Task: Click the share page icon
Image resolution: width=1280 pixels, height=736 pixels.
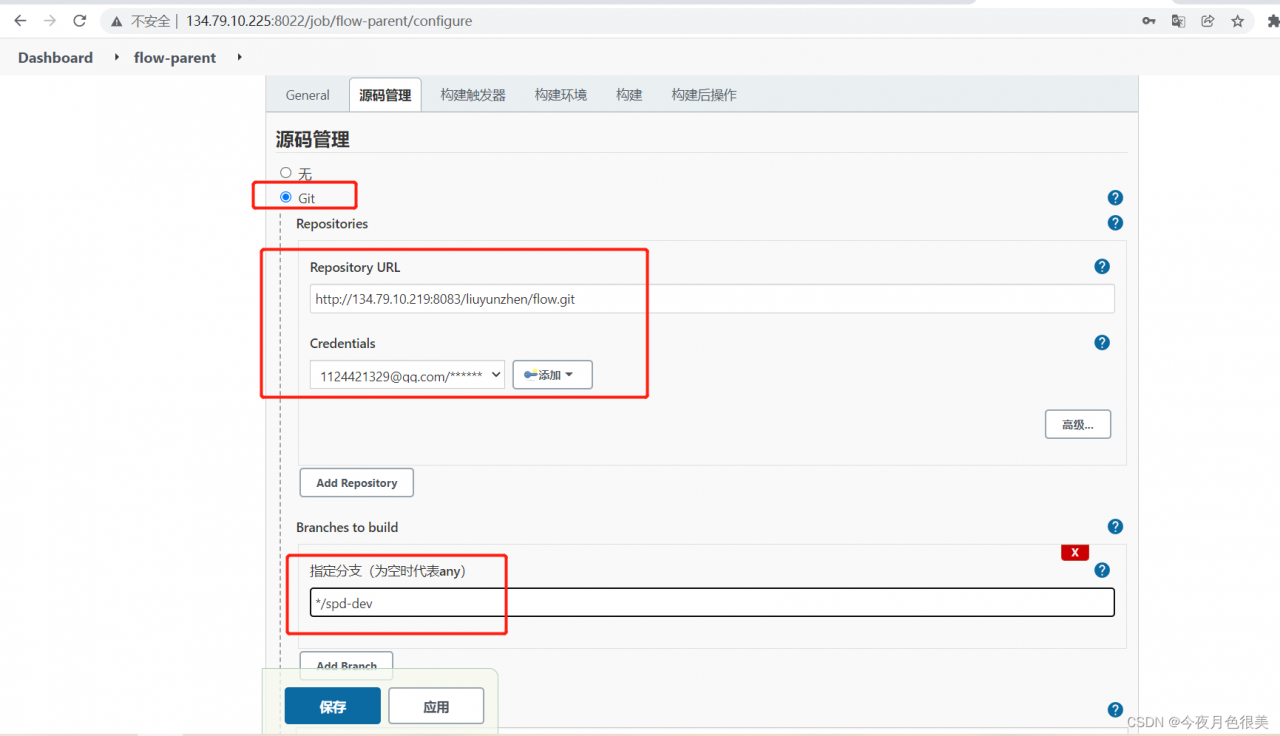Action: (1208, 20)
